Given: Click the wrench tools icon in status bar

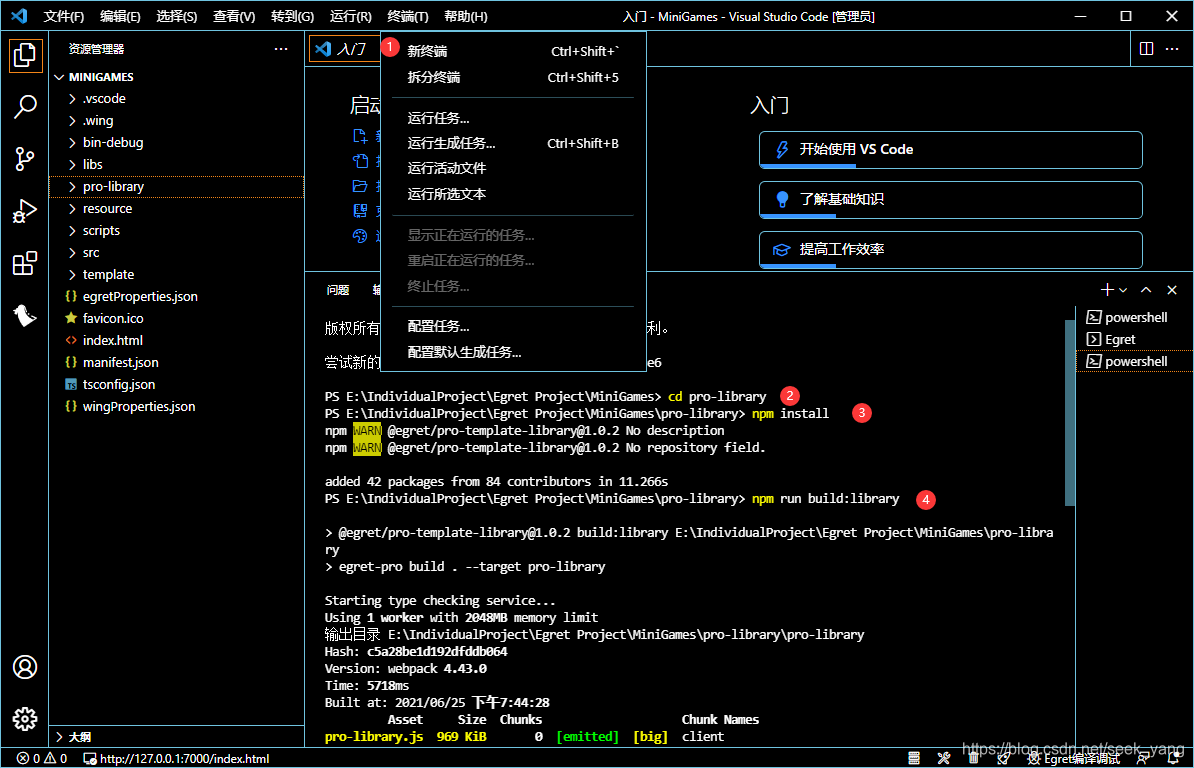Looking at the screenshot, I should coord(944,758).
